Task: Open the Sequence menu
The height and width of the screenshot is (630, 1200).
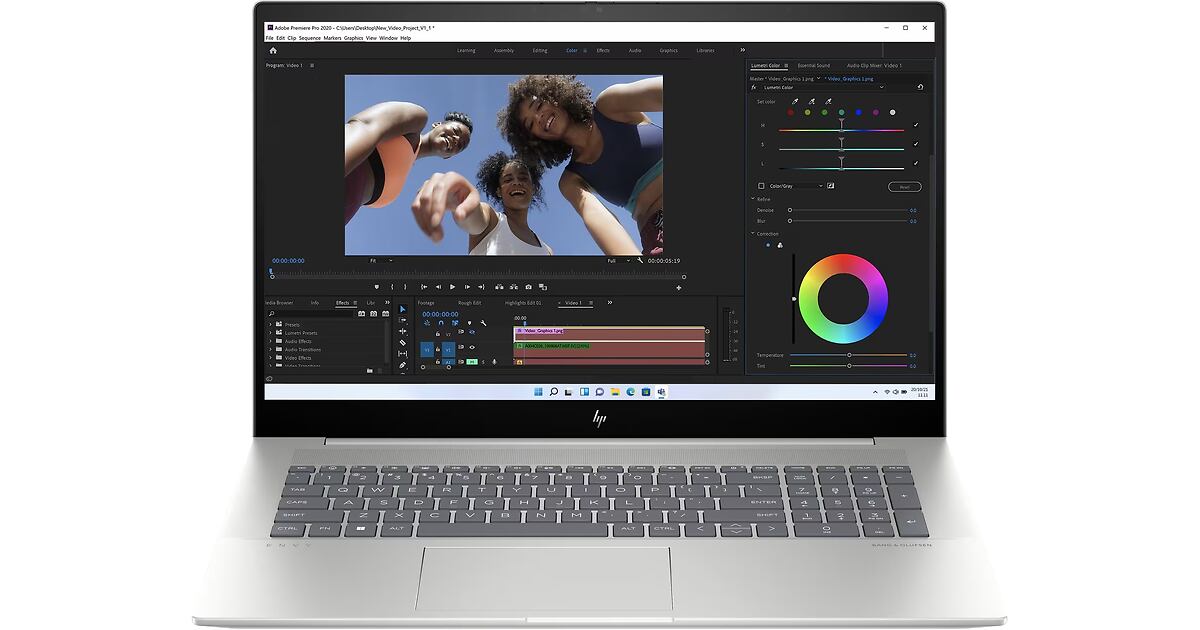Action: (310, 38)
